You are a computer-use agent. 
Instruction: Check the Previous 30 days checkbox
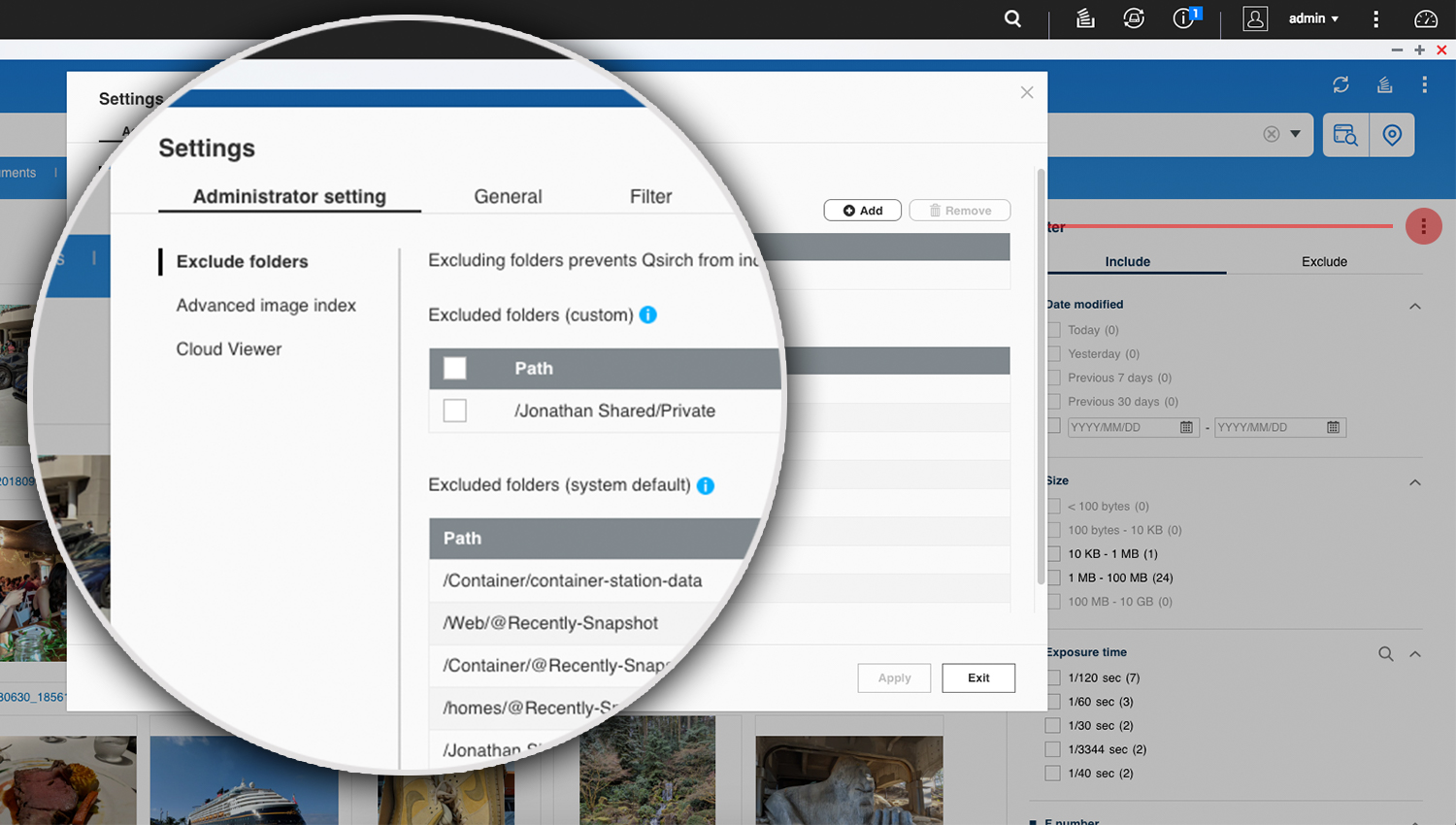(1053, 402)
